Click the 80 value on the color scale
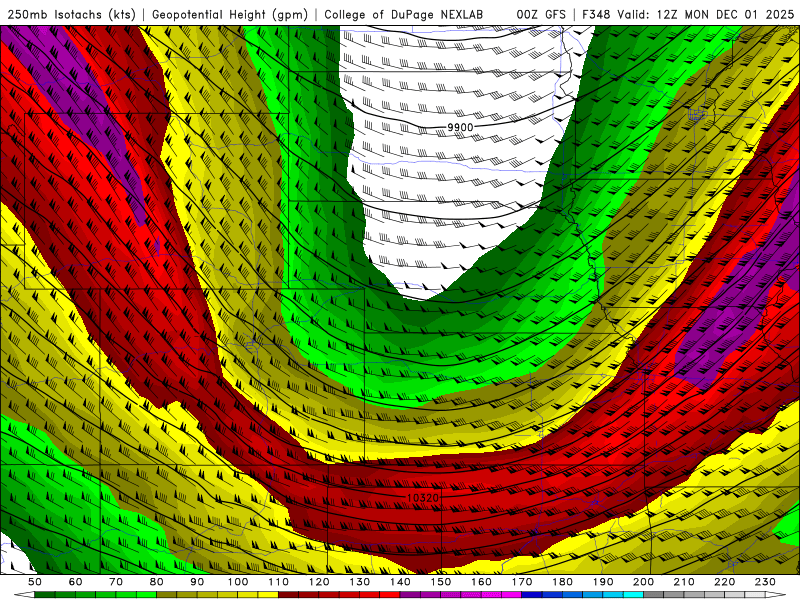This screenshot has width=800, height=600. point(157,582)
